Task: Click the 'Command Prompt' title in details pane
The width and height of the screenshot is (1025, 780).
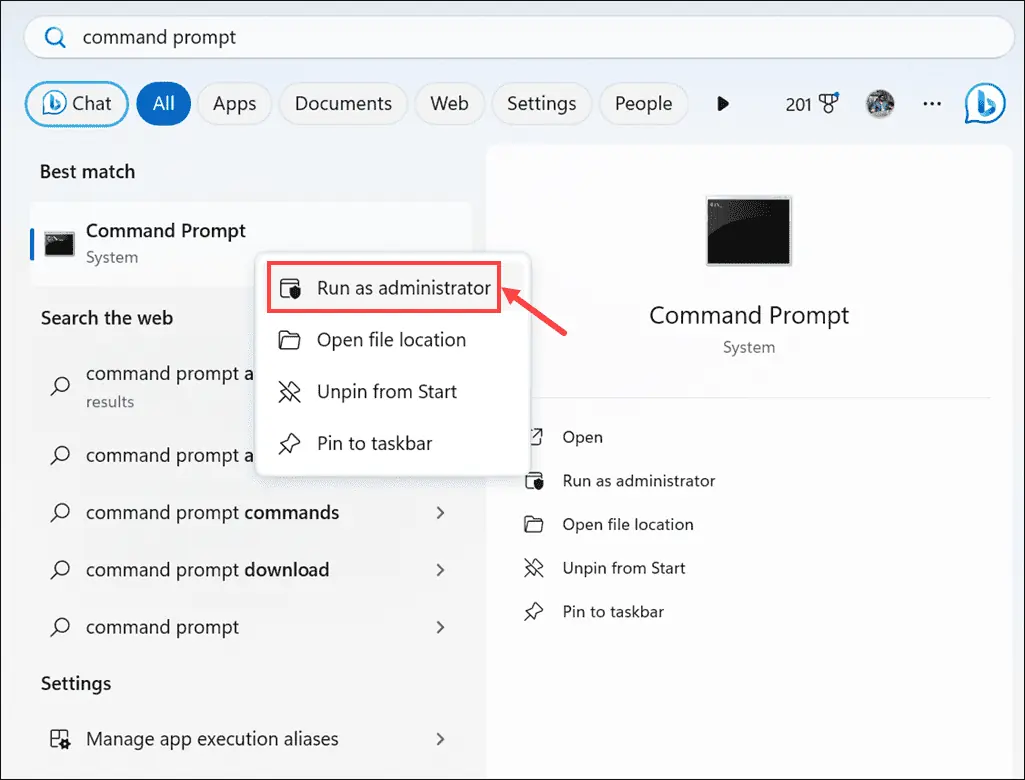Action: (x=748, y=316)
